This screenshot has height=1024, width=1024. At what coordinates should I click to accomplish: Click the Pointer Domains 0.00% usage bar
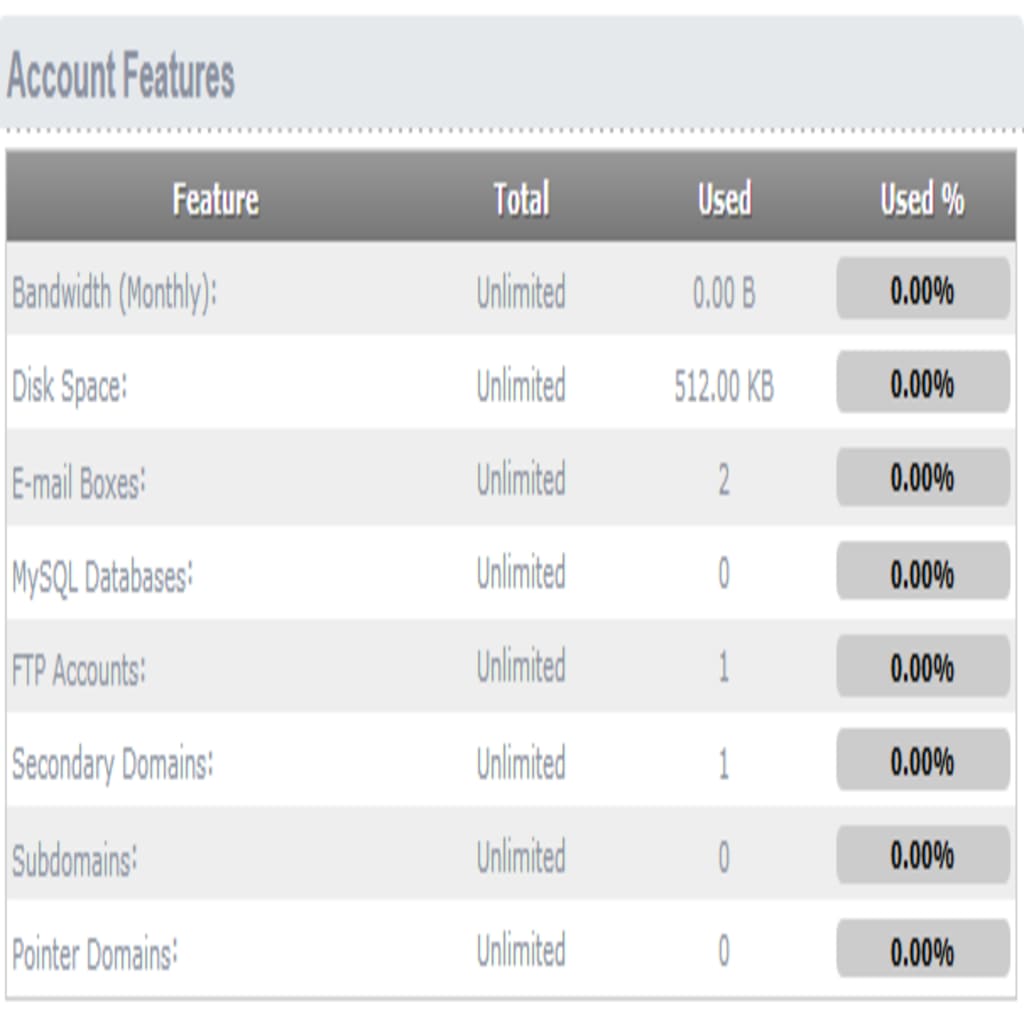click(x=923, y=948)
